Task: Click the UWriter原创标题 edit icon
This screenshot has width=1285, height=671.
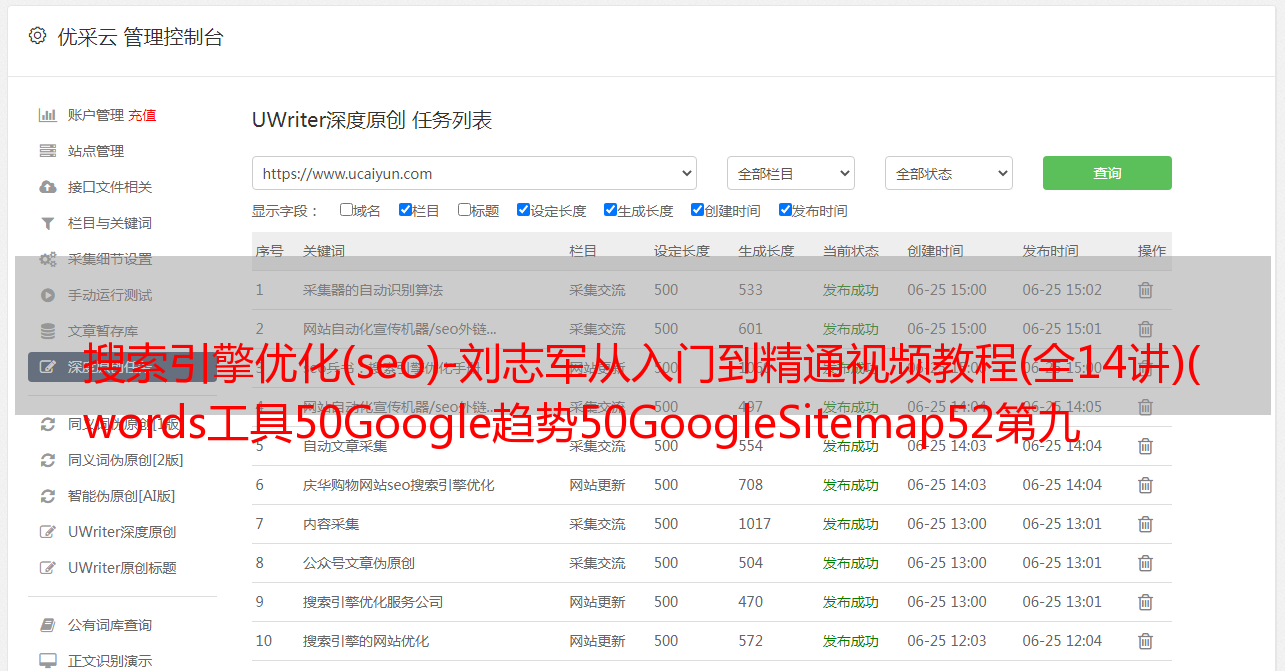Action: pos(47,568)
